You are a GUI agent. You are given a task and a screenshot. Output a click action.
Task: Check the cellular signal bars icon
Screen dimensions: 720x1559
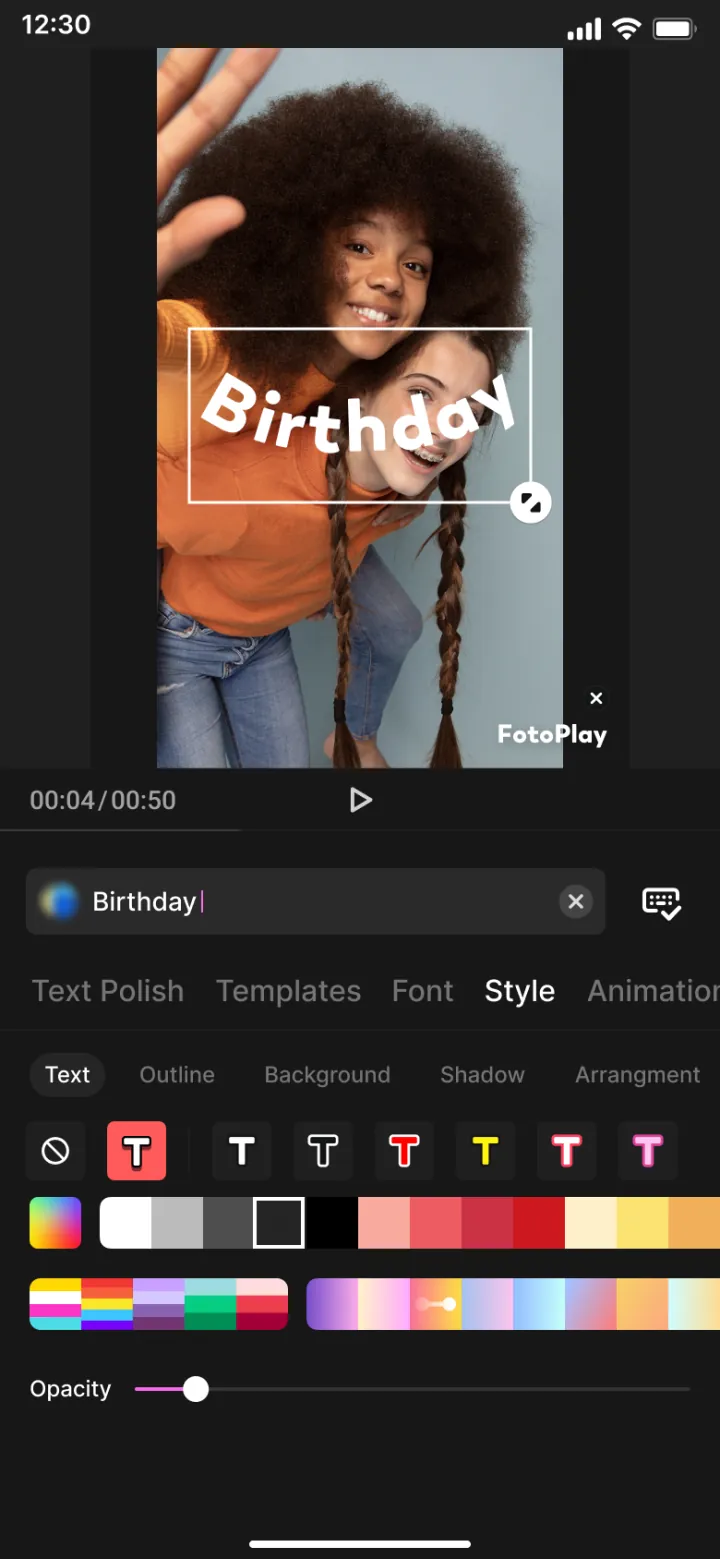[584, 29]
